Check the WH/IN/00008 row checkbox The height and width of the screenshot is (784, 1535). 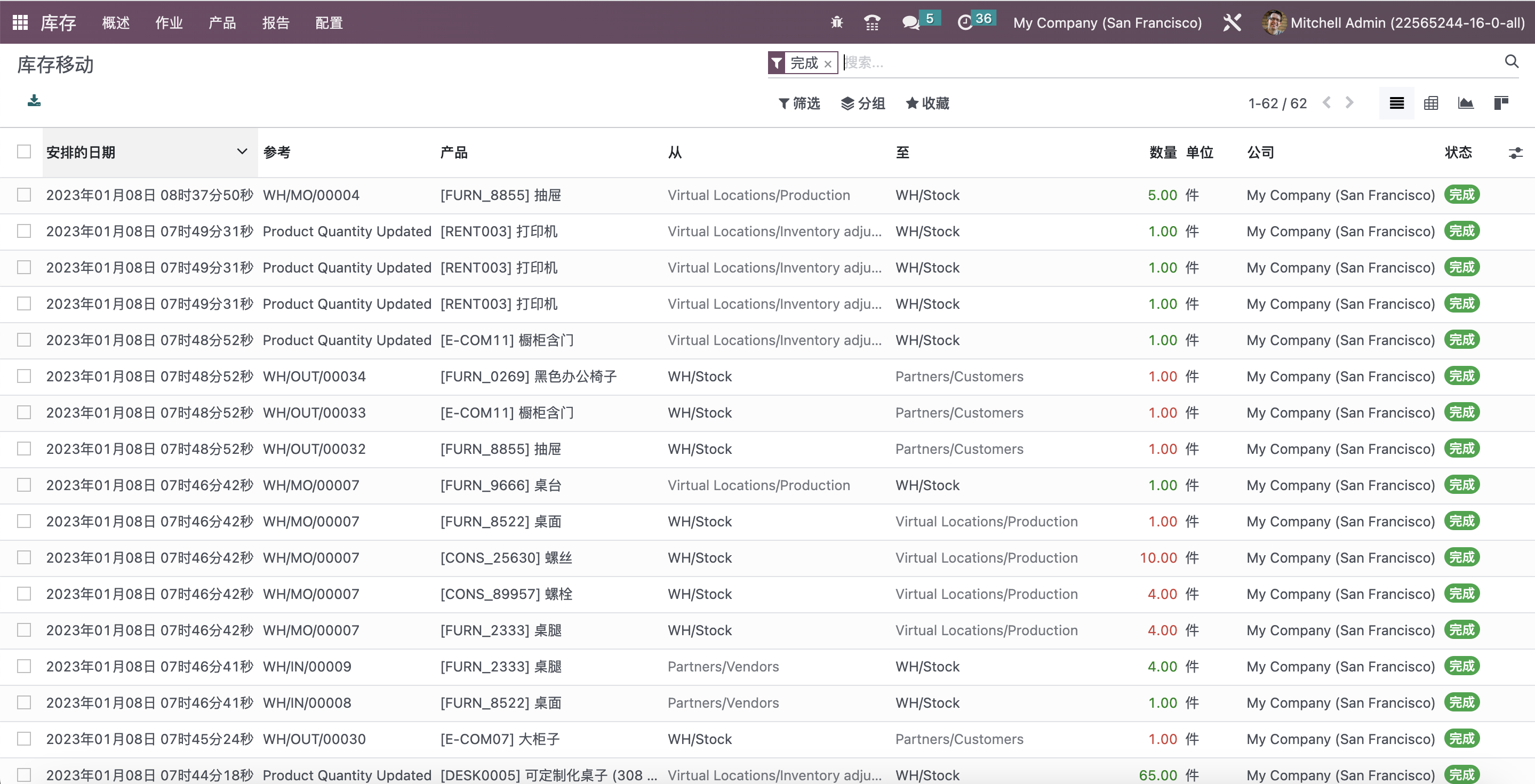click(x=24, y=702)
